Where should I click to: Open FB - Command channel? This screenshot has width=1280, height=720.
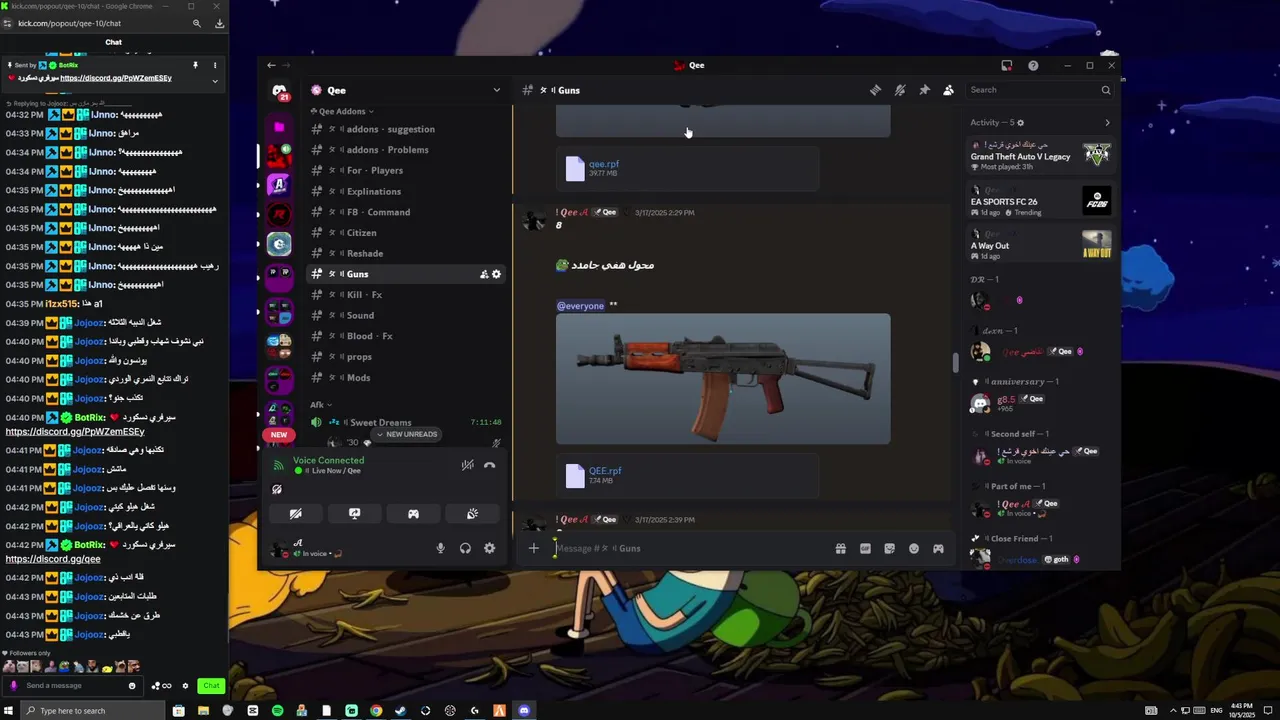click(x=405, y=212)
